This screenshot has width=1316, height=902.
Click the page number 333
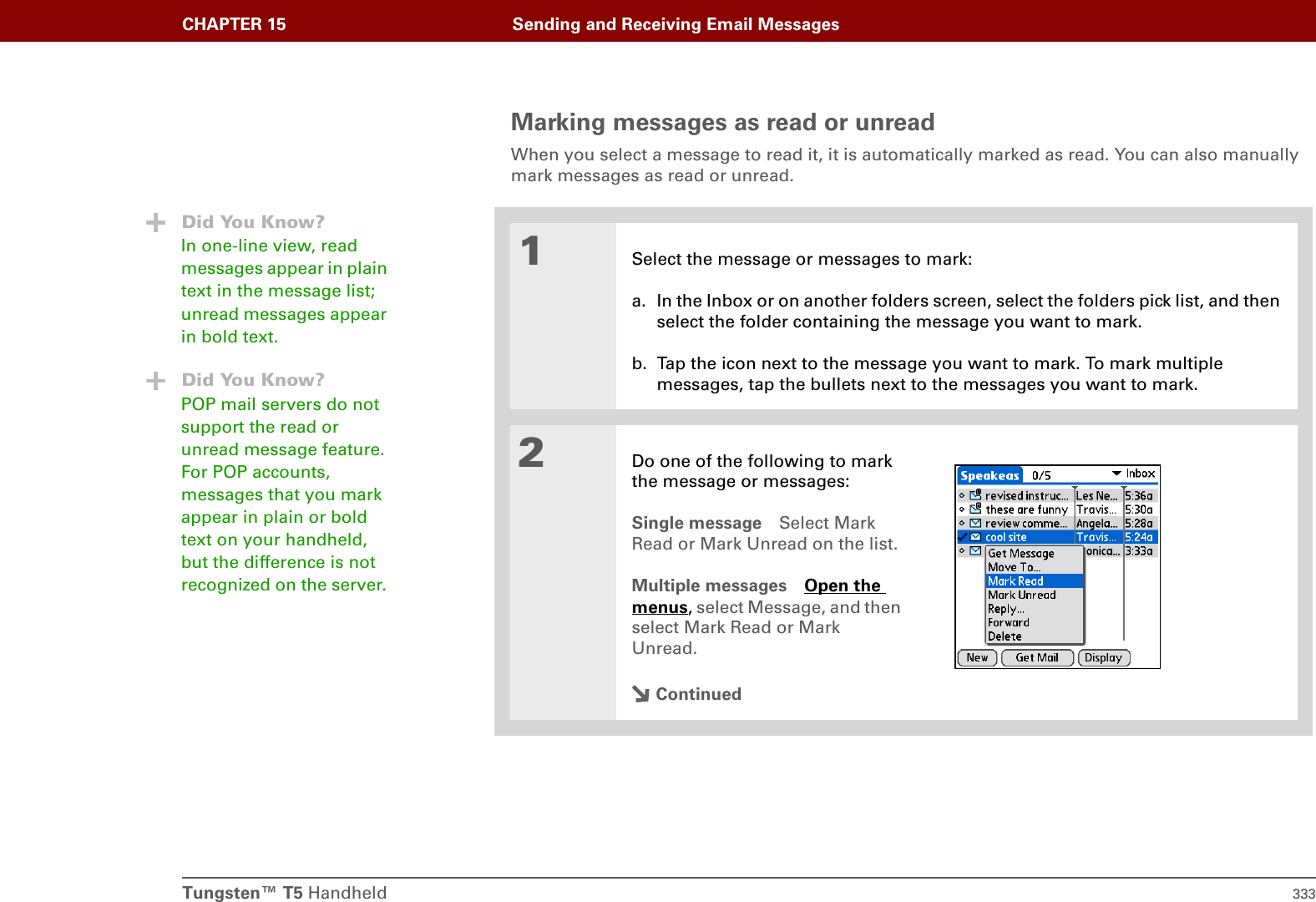click(1303, 894)
